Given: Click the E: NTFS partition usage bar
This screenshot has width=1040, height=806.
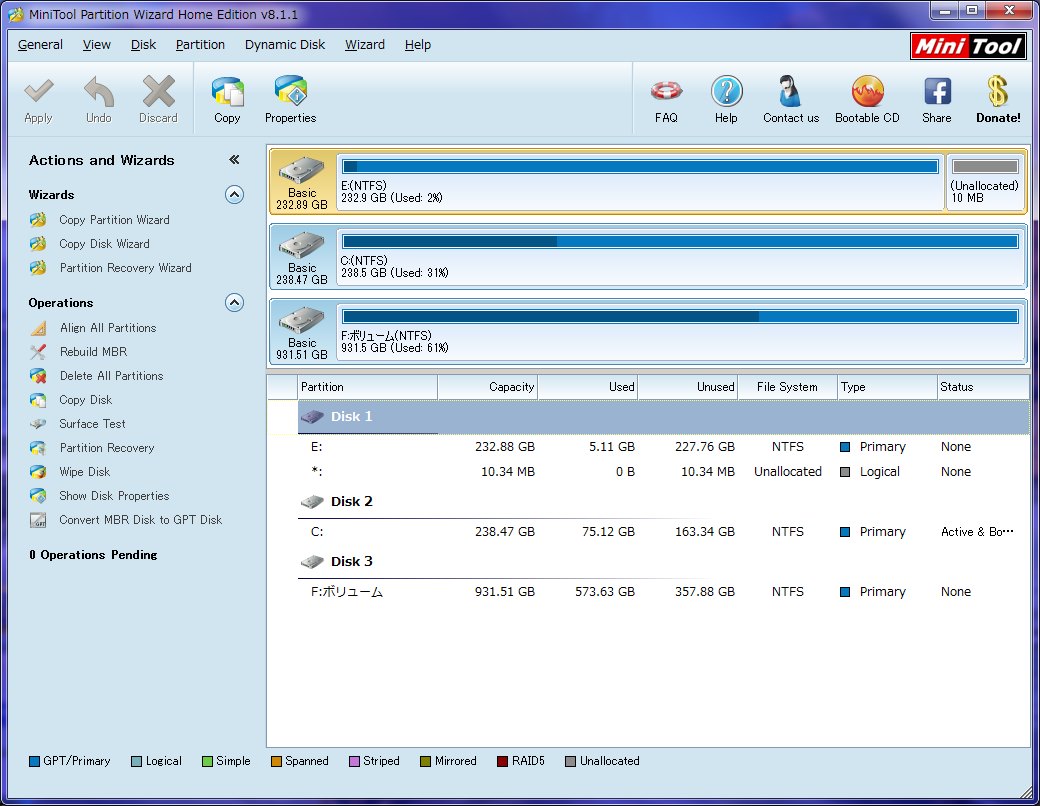Looking at the screenshot, I should click(x=640, y=166).
